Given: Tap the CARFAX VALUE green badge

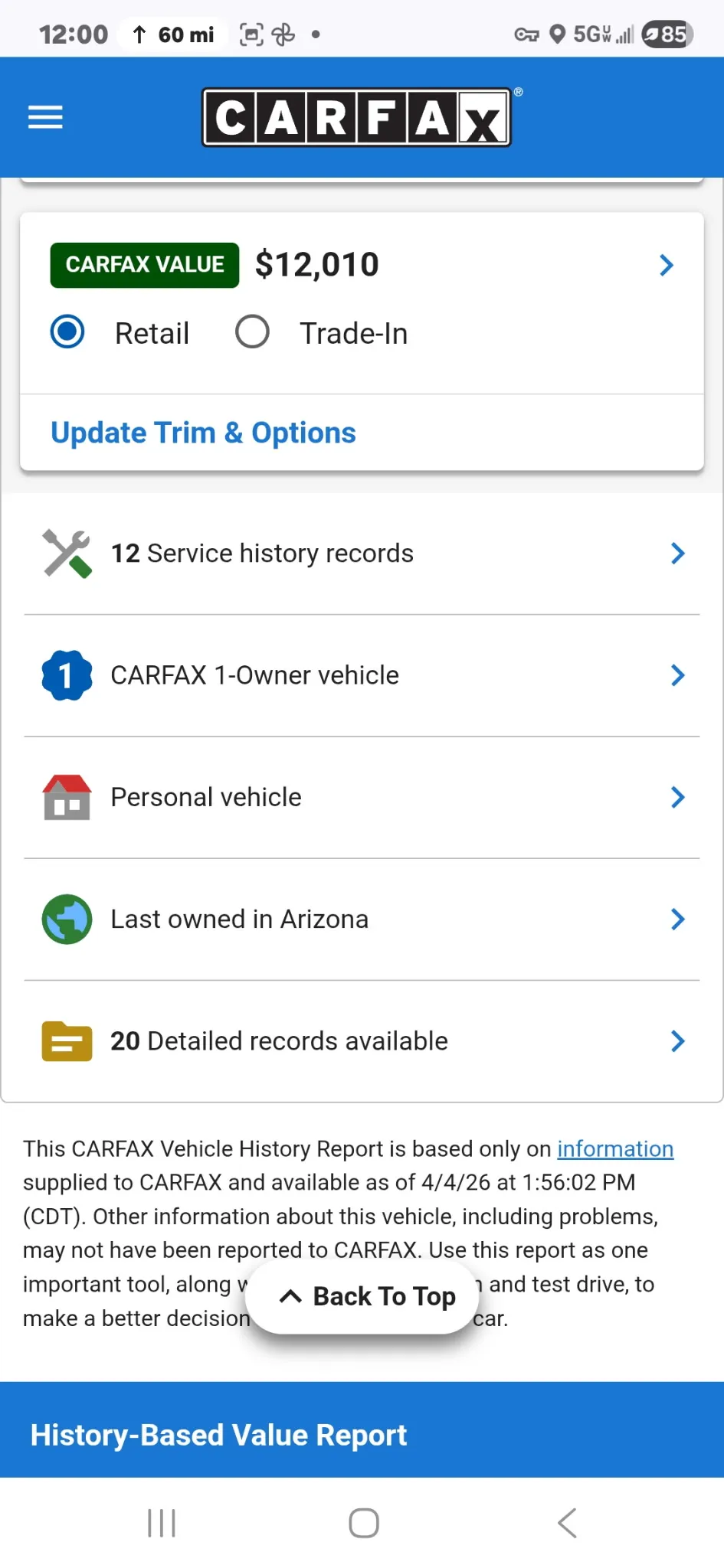Looking at the screenshot, I should tap(145, 265).
